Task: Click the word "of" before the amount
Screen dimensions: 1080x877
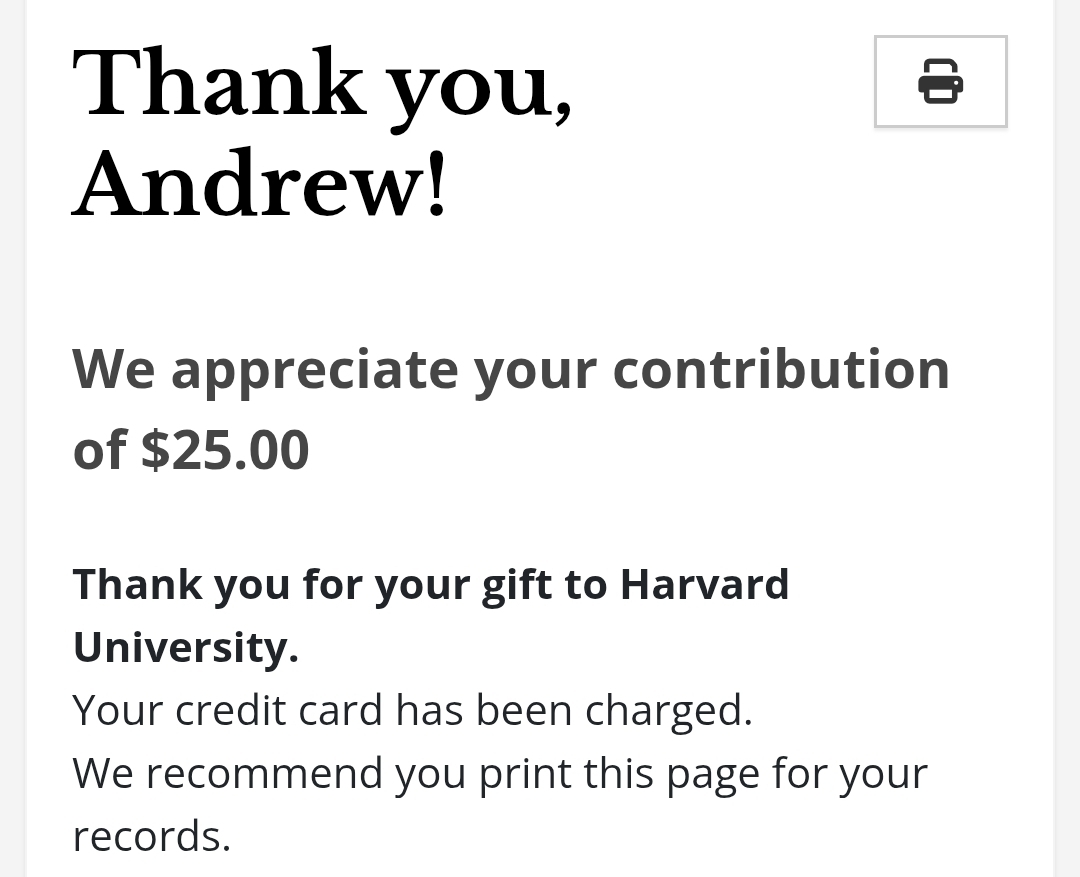Action: [x=99, y=450]
